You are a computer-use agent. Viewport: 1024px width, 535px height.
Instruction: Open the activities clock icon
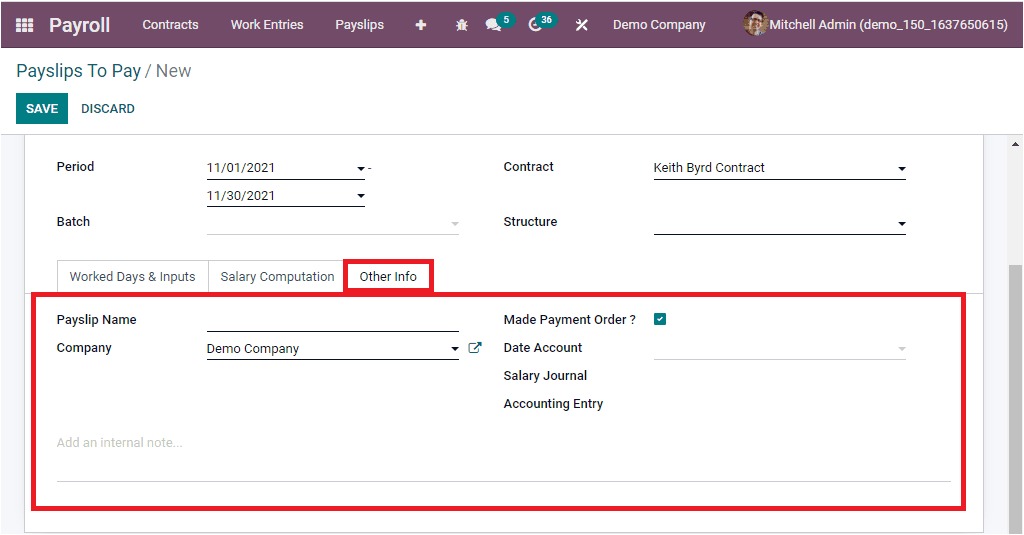tap(536, 25)
